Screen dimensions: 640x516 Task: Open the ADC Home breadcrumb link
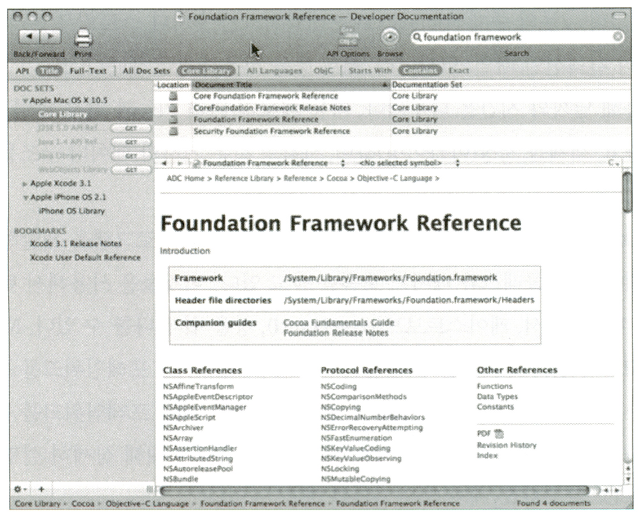click(185, 178)
